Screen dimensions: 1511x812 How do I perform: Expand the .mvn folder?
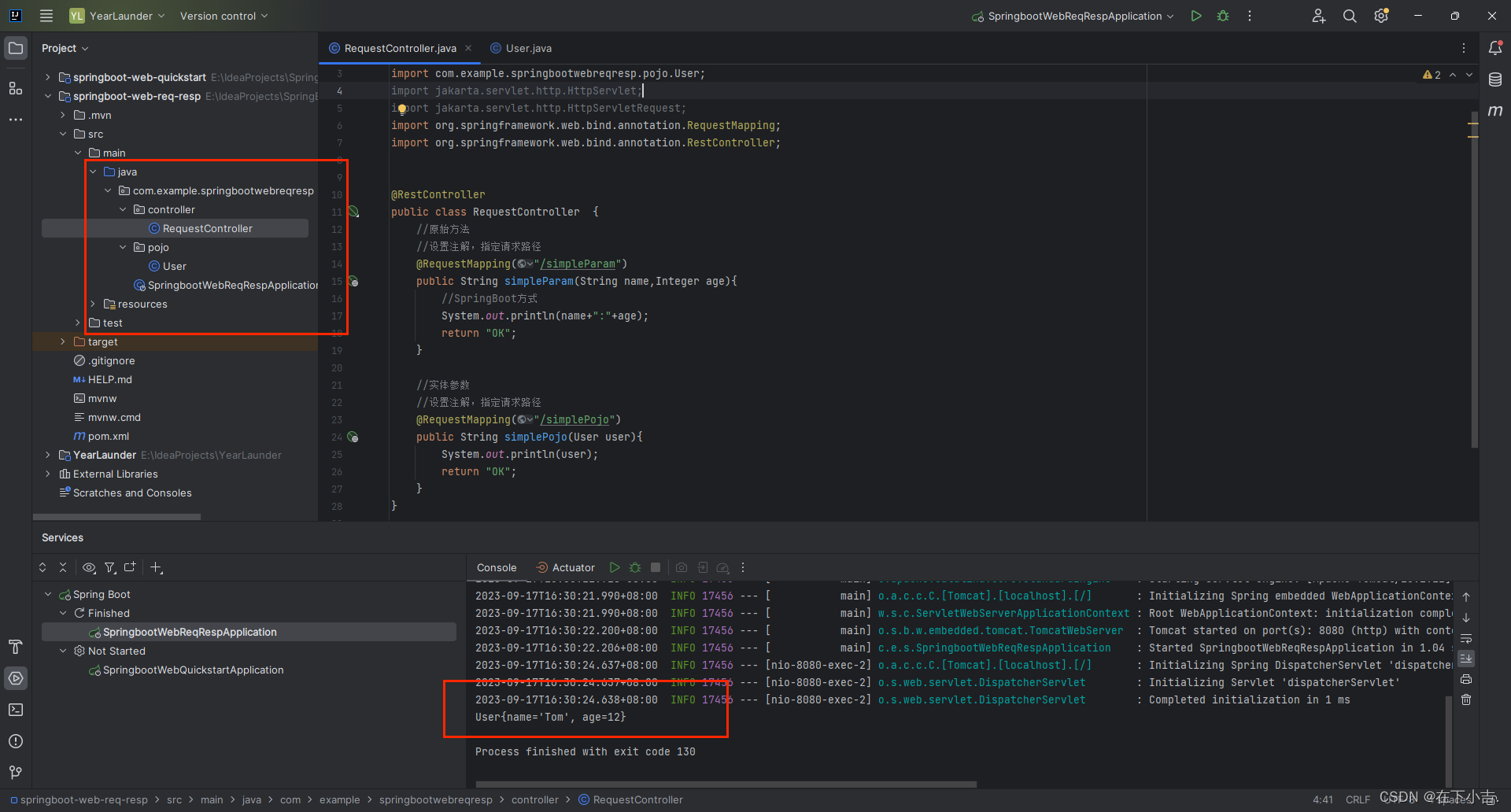point(63,115)
